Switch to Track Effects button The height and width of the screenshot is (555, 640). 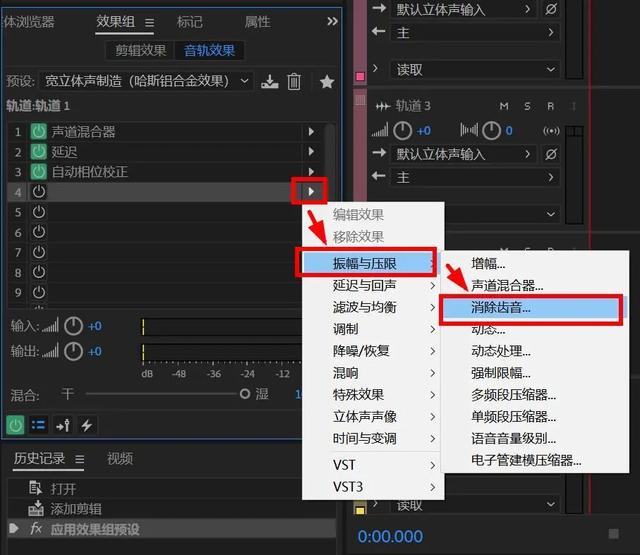click(209, 51)
